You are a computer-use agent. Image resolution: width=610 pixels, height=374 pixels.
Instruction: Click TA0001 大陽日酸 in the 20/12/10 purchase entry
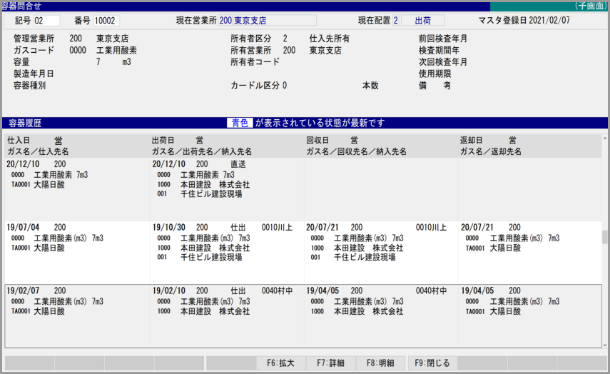(38, 184)
